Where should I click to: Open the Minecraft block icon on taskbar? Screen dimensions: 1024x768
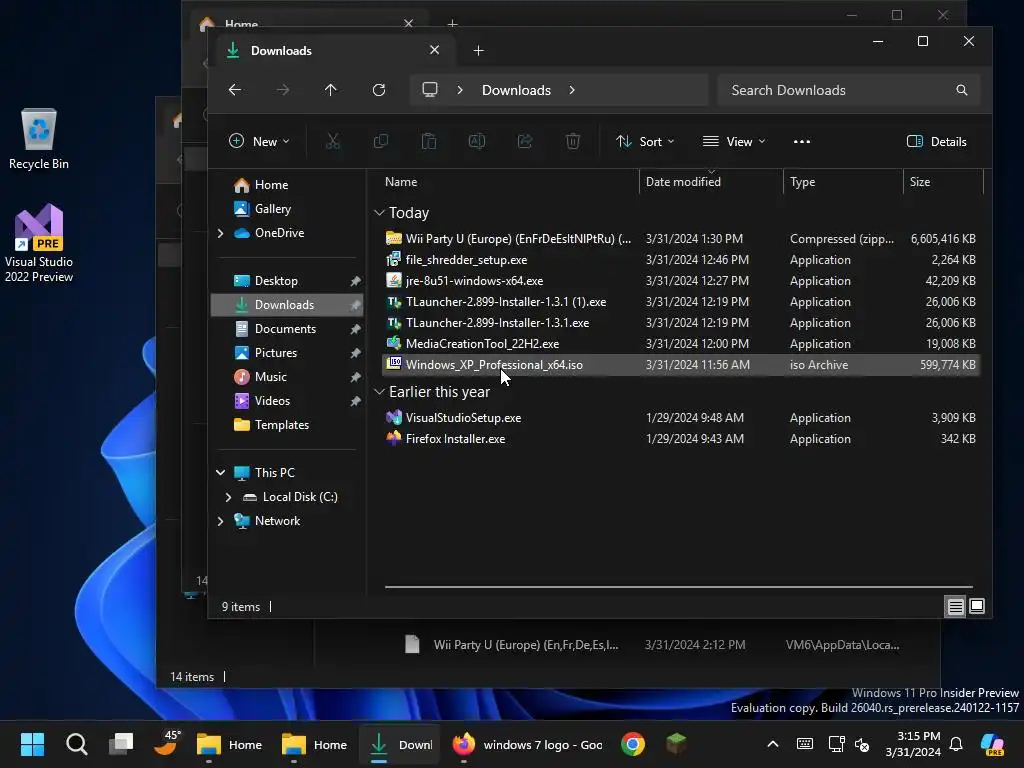[676, 744]
